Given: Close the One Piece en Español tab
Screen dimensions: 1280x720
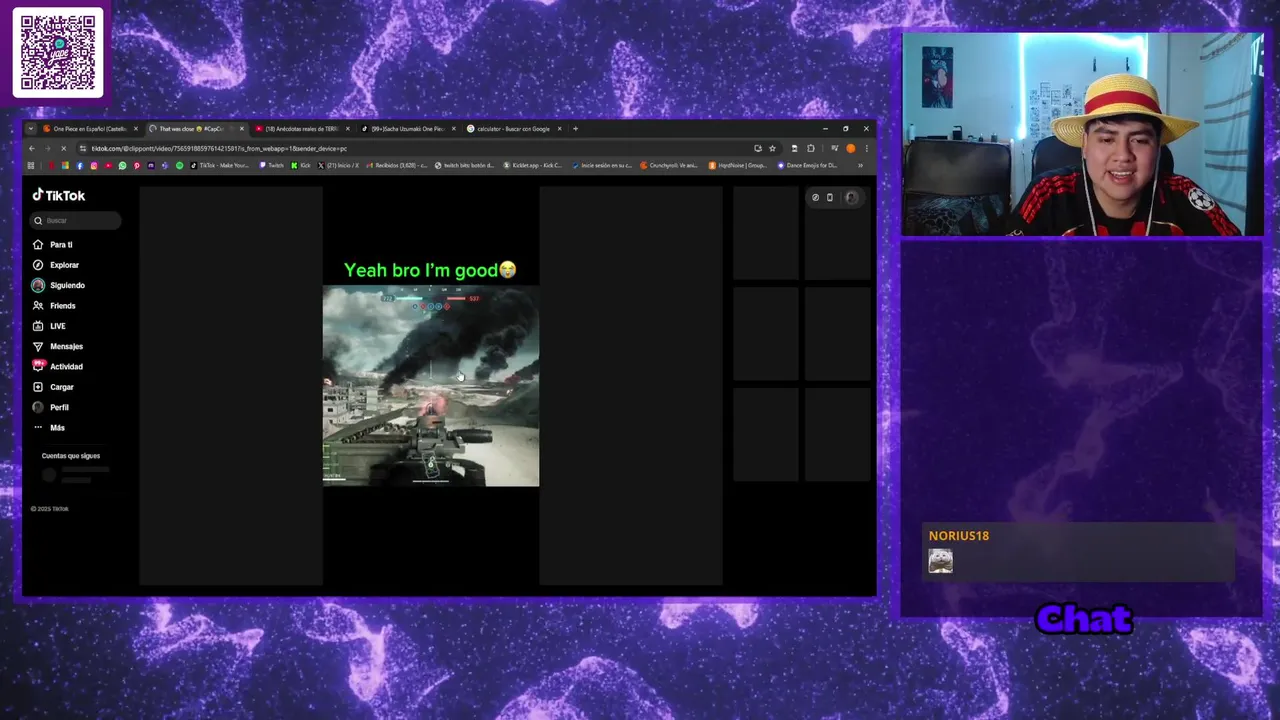Looking at the screenshot, I should tap(136, 129).
